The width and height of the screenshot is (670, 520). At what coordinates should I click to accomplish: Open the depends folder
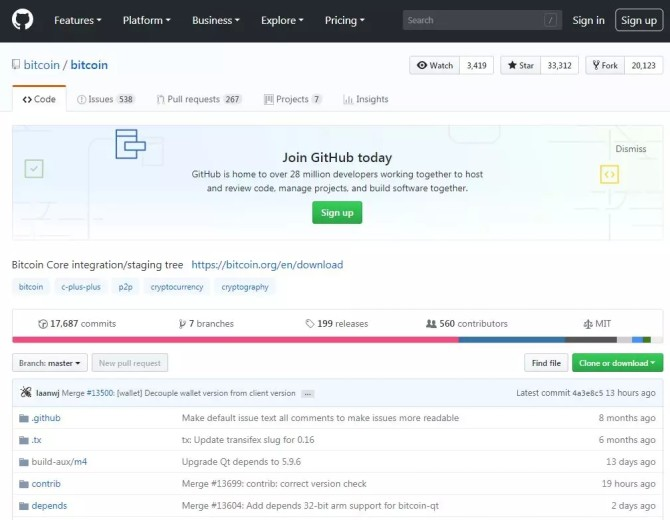coord(49,506)
